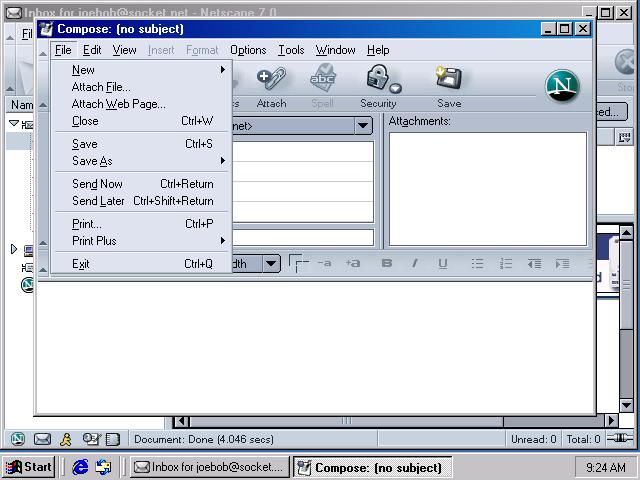Viewport: 640px width, 480px height.
Task: Launch Internet Explorer from quick launch
Action: pyautogui.click(x=80, y=467)
